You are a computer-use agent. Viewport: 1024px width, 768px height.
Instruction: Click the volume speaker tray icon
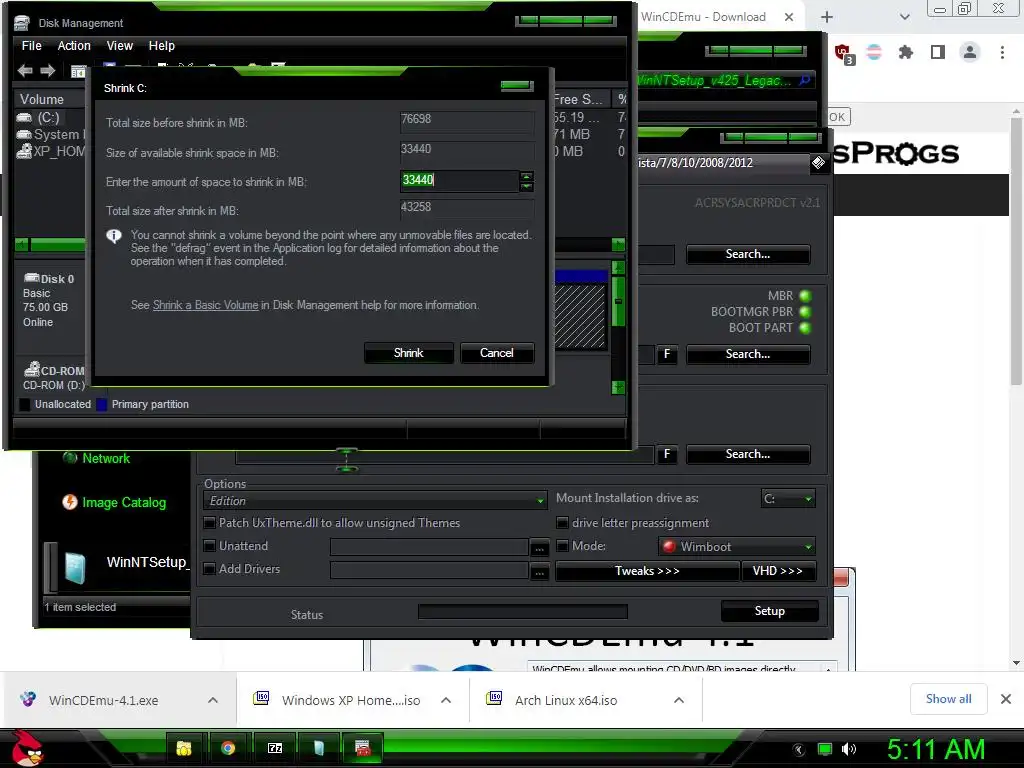coord(848,749)
